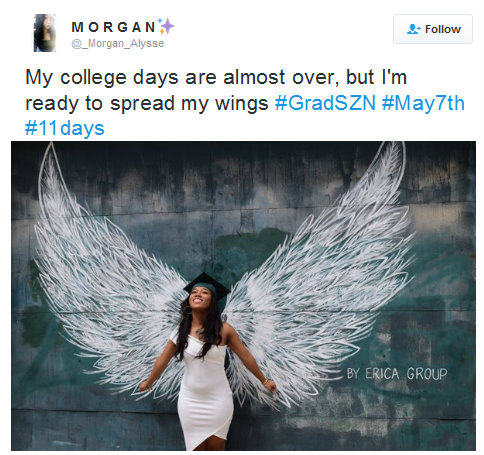Click the sparkle emoji beside MORGAN
The width and height of the screenshot is (484, 455).
[166, 26]
